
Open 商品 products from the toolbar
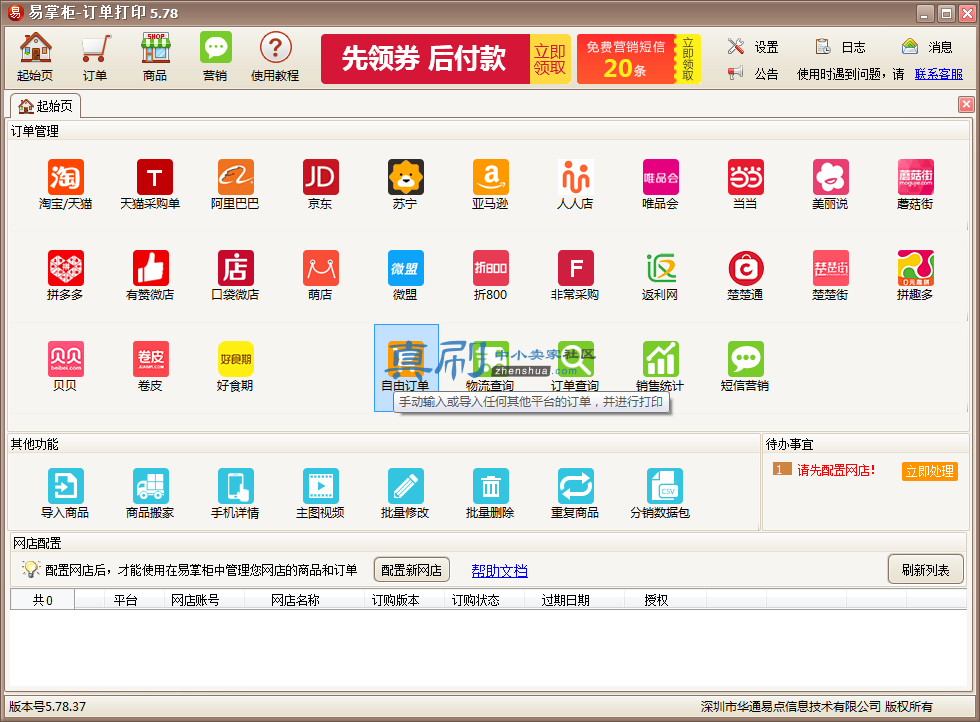point(155,57)
